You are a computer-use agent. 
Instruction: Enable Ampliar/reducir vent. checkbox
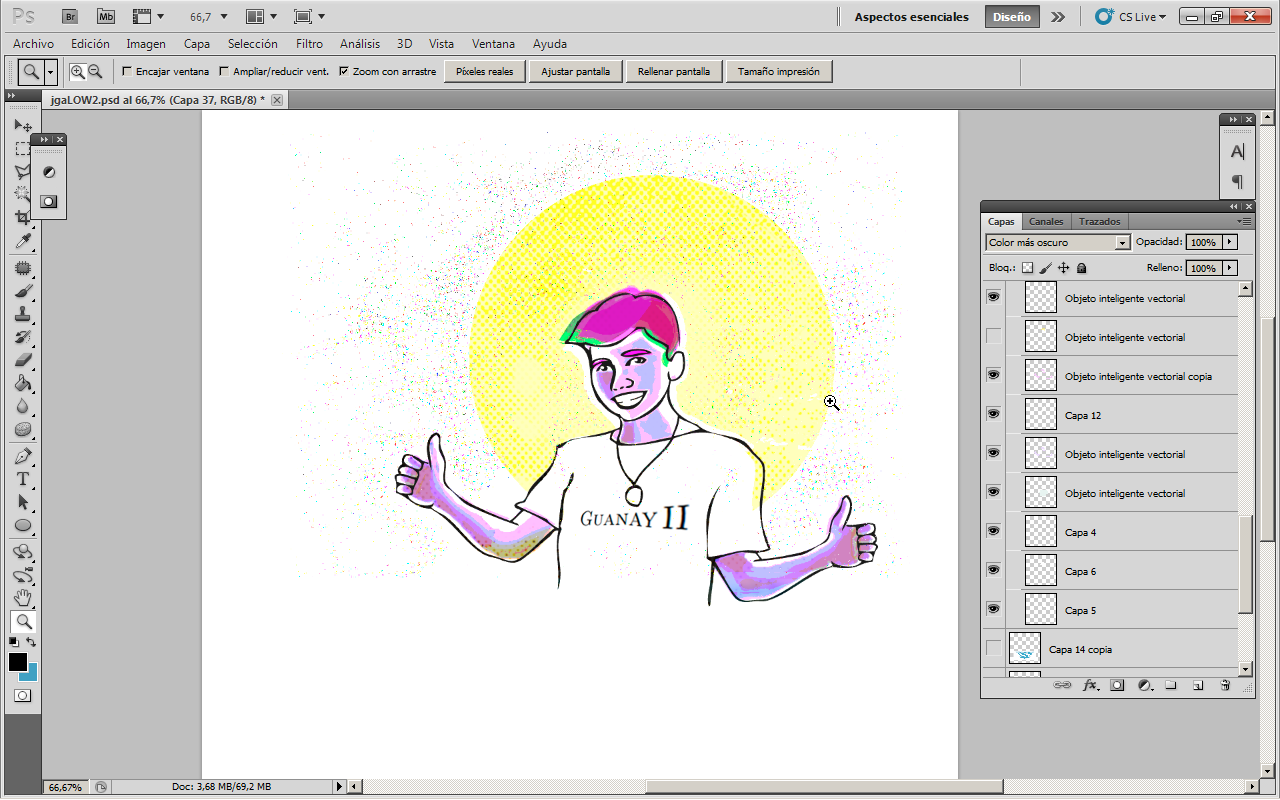224,71
